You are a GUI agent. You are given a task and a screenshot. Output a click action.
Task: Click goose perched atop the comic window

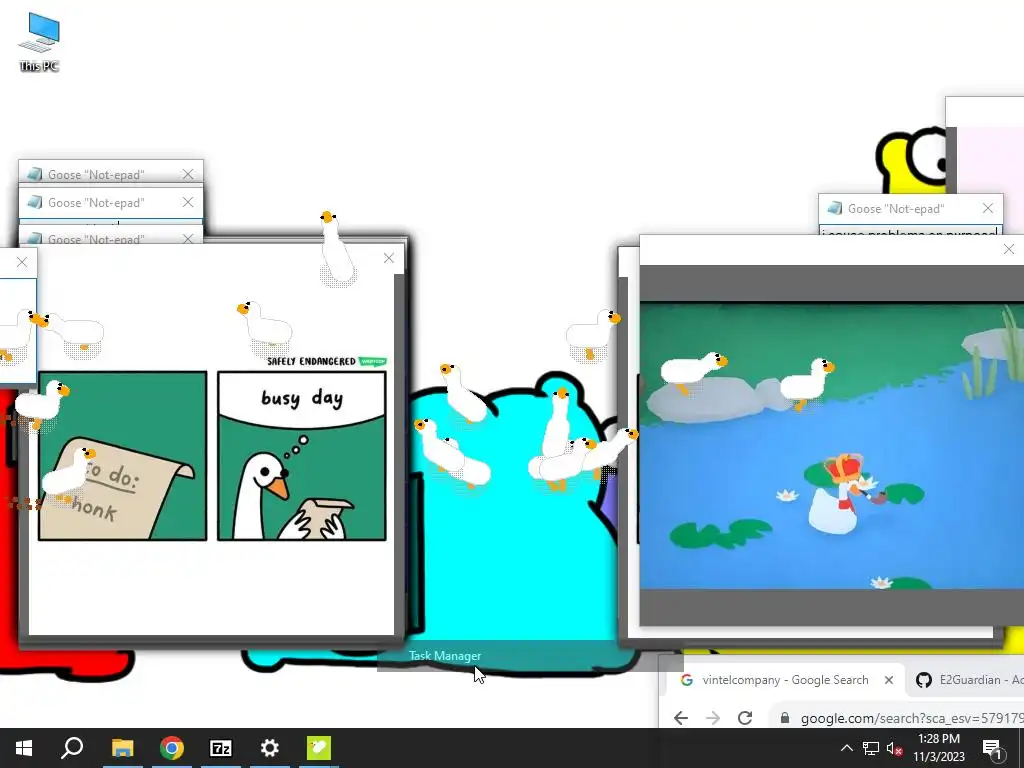click(336, 249)
